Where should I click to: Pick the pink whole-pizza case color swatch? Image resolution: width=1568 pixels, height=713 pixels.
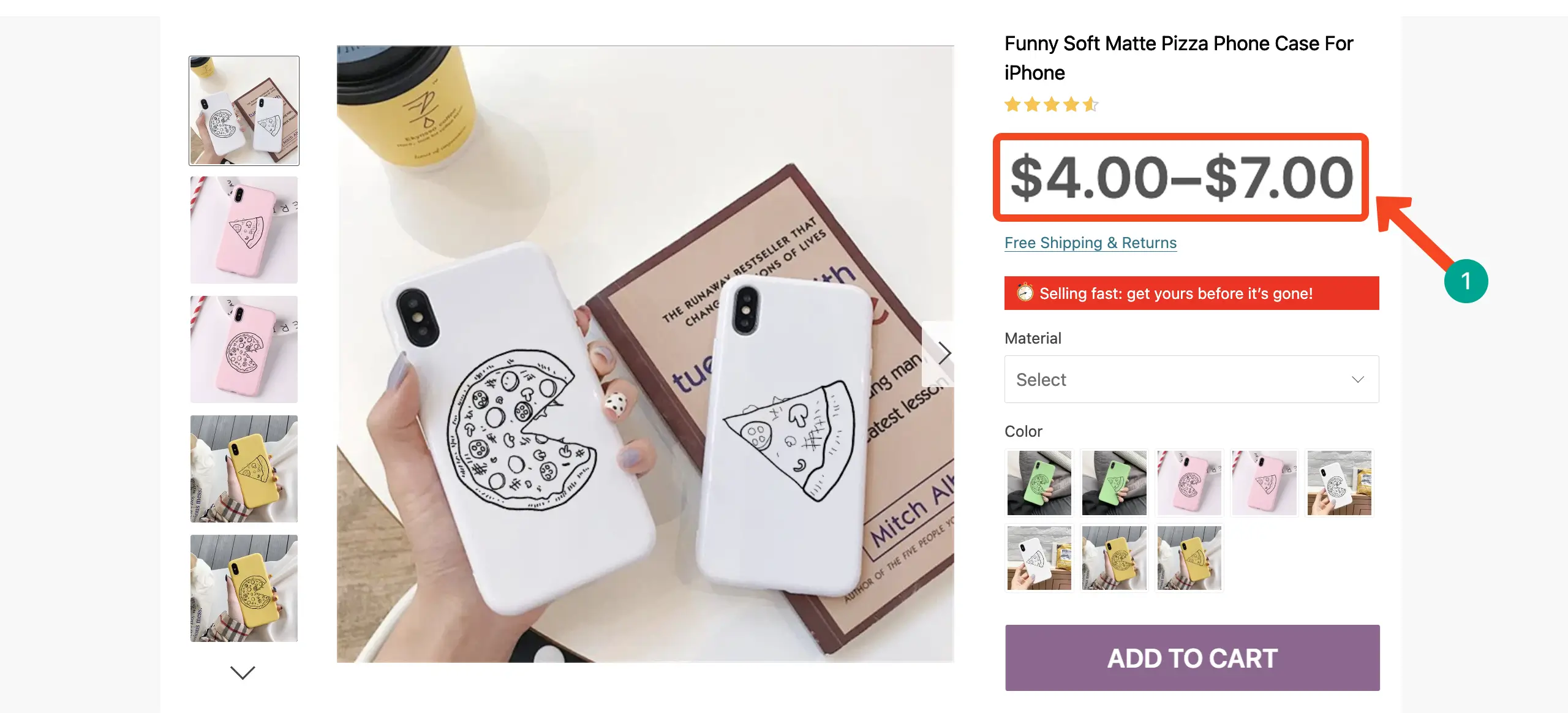tap(1189, 483)
